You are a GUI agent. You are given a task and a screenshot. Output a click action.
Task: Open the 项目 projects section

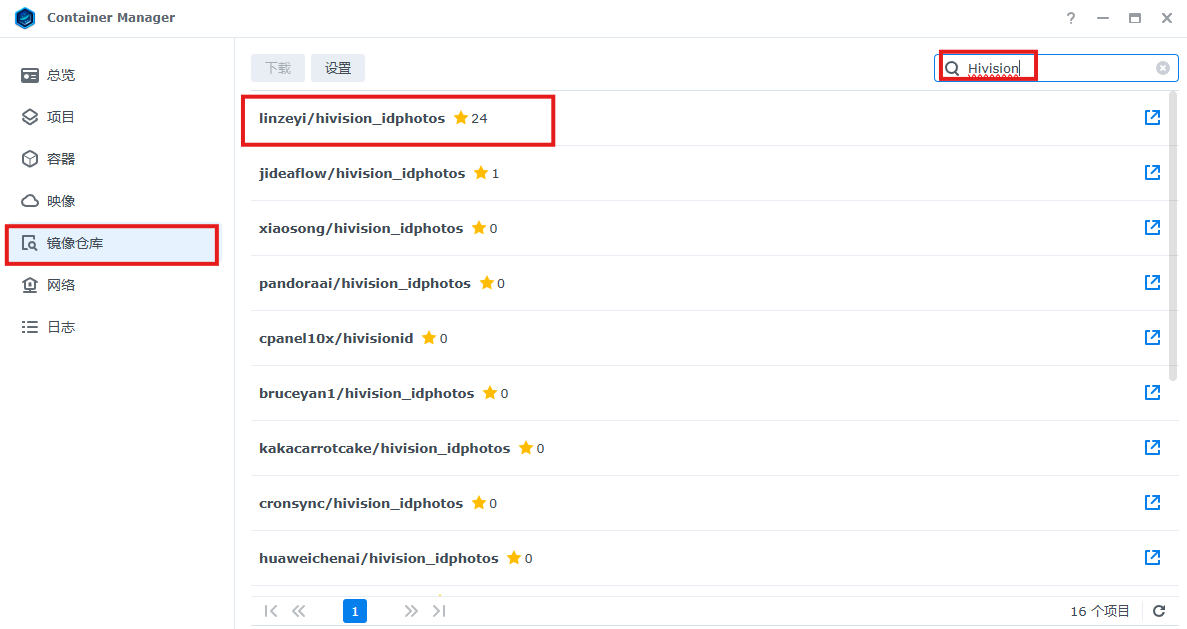60,117
